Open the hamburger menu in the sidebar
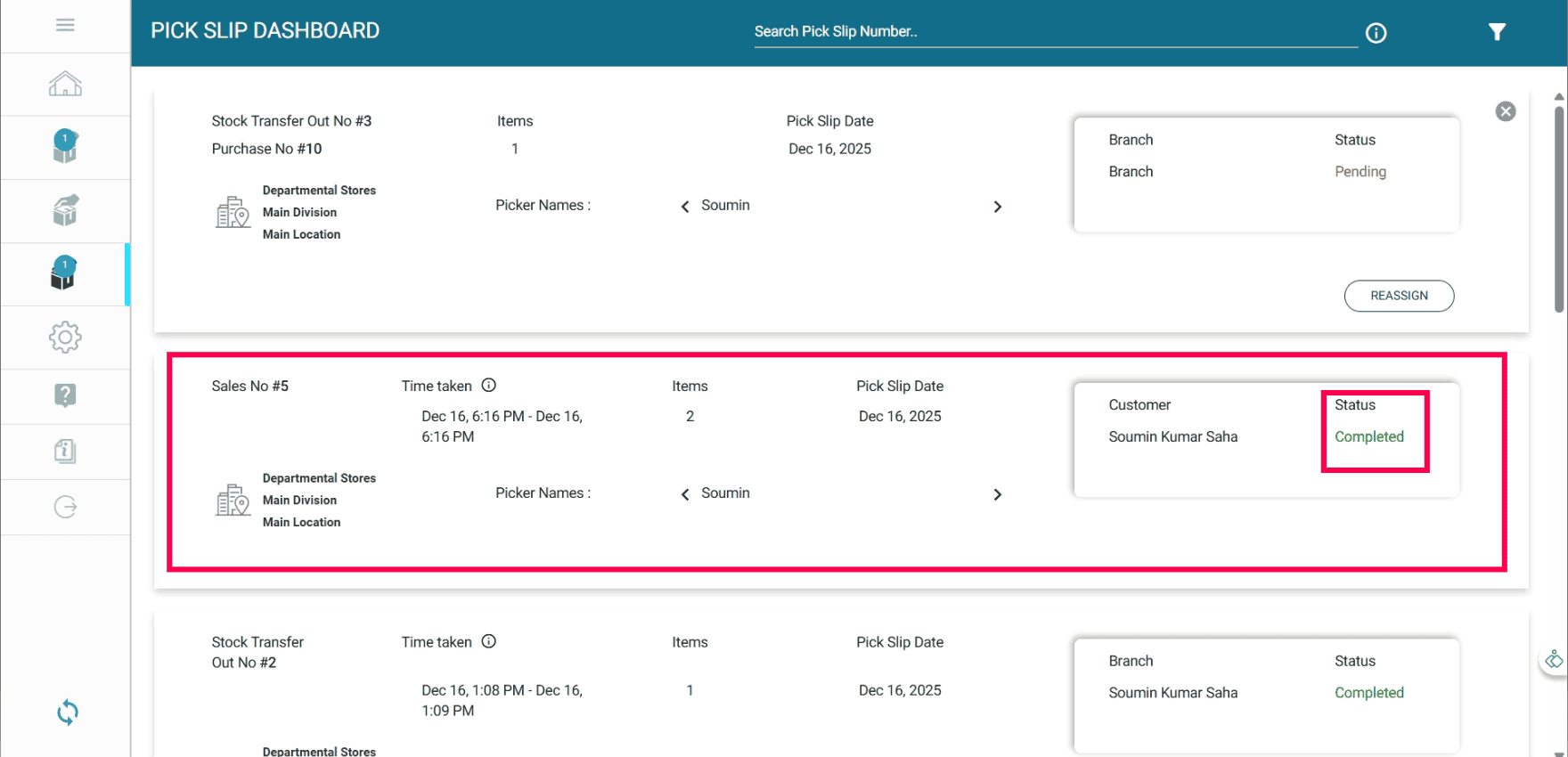The width and height of the screenshot is (1568, 757). pyautogui.click(x=65, y=25)
